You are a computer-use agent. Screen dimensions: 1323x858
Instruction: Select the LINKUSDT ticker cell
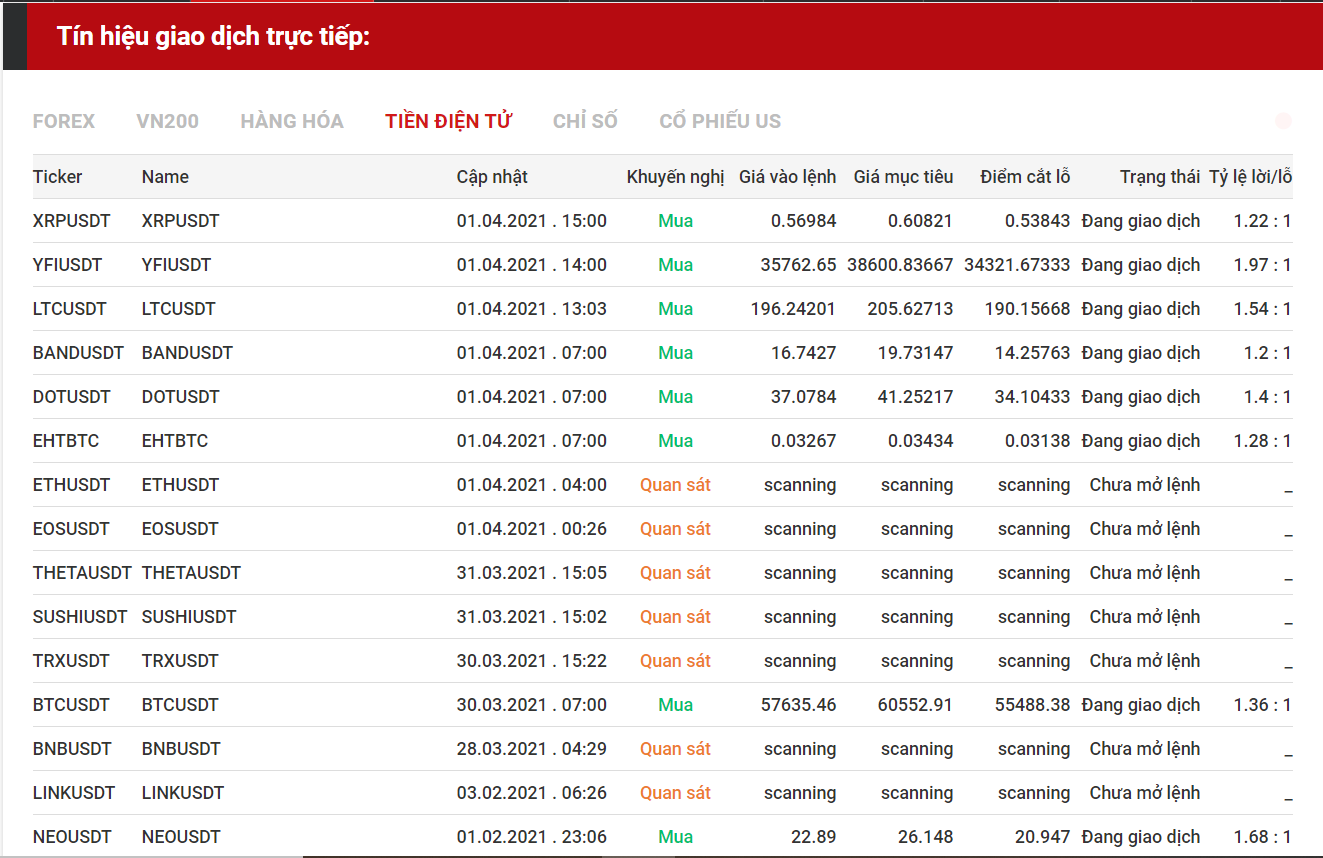(74, 793)
